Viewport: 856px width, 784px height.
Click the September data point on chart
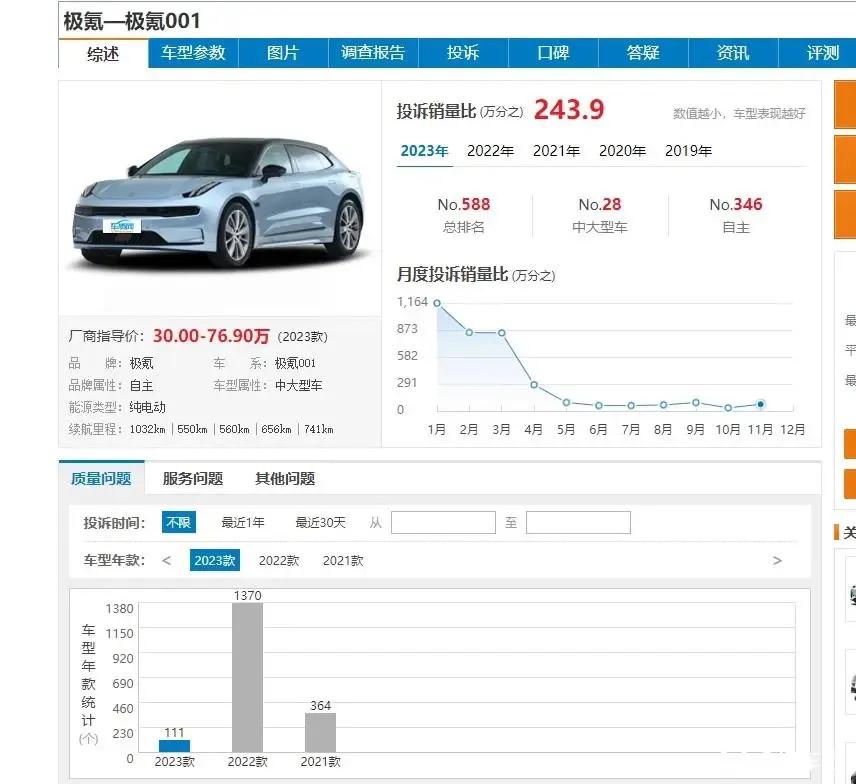pyautogui.click(x=696, y=402)
